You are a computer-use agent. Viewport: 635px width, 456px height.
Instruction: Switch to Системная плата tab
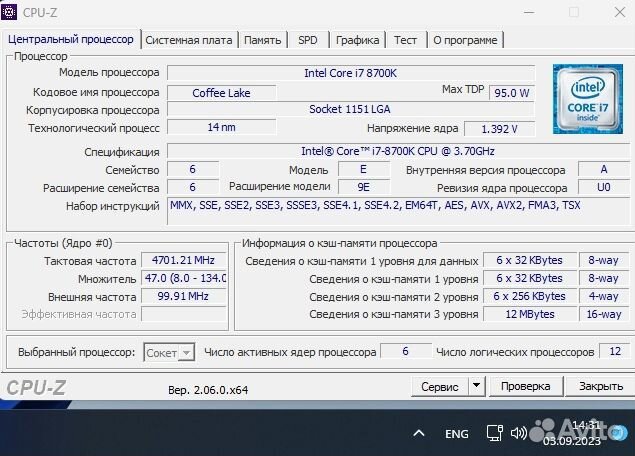point(189,40)
